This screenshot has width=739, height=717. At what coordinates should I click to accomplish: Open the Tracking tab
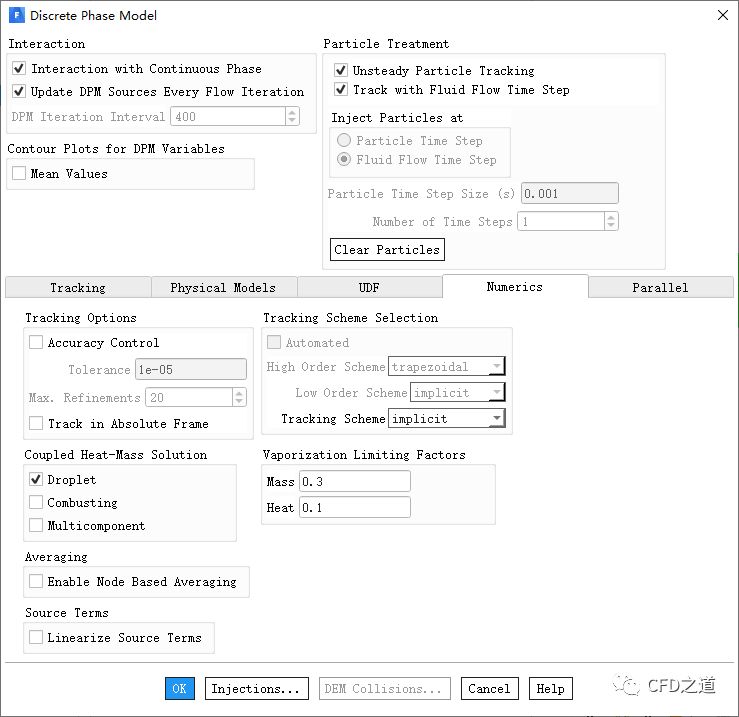click(77, 288)
